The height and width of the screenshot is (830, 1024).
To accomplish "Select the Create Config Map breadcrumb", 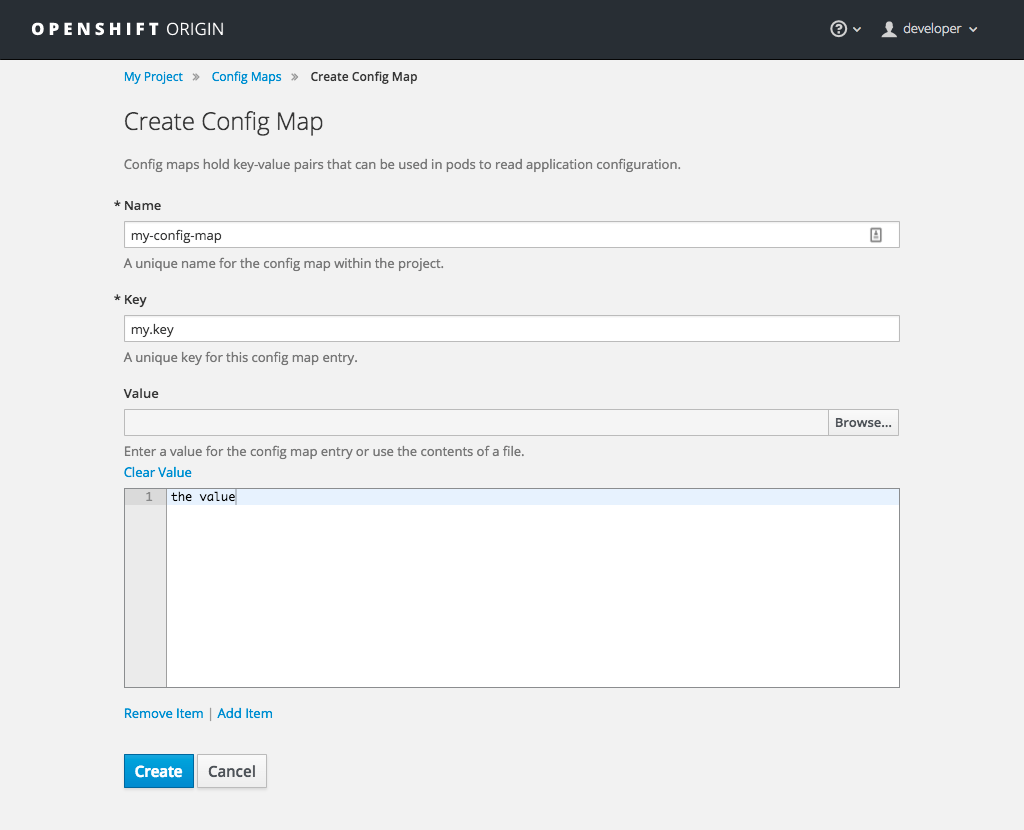I will tap(363, 76).
